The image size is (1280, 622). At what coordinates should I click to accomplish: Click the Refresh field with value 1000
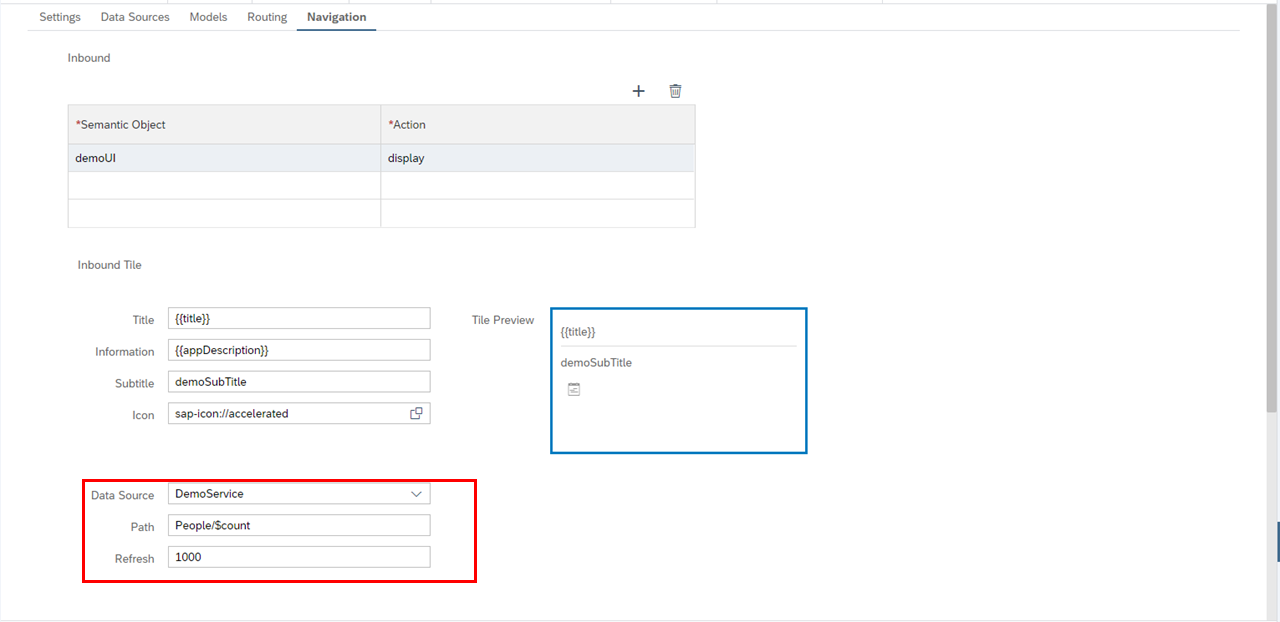(x=299, y=557)
